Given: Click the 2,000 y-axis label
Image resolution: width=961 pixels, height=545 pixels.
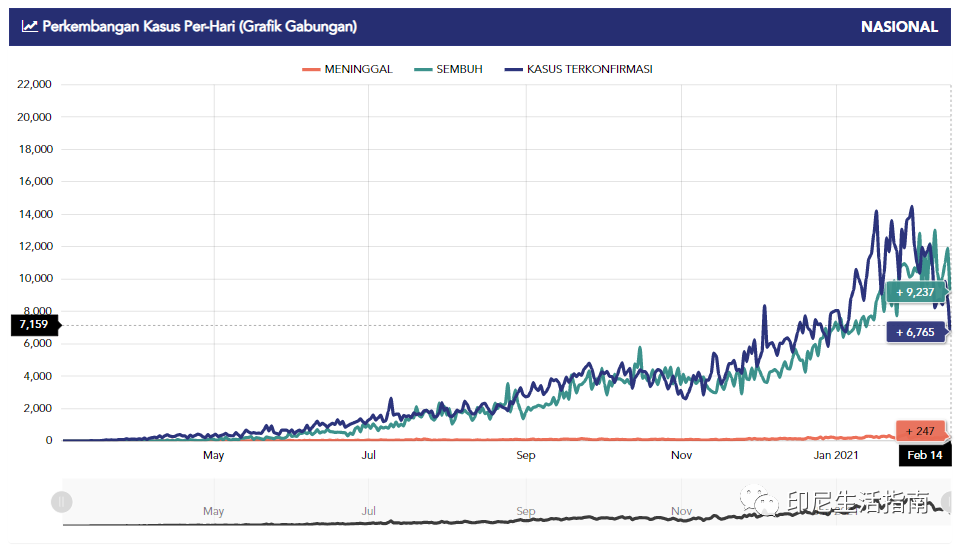Looking at the screenshot, I should point(37,408).
